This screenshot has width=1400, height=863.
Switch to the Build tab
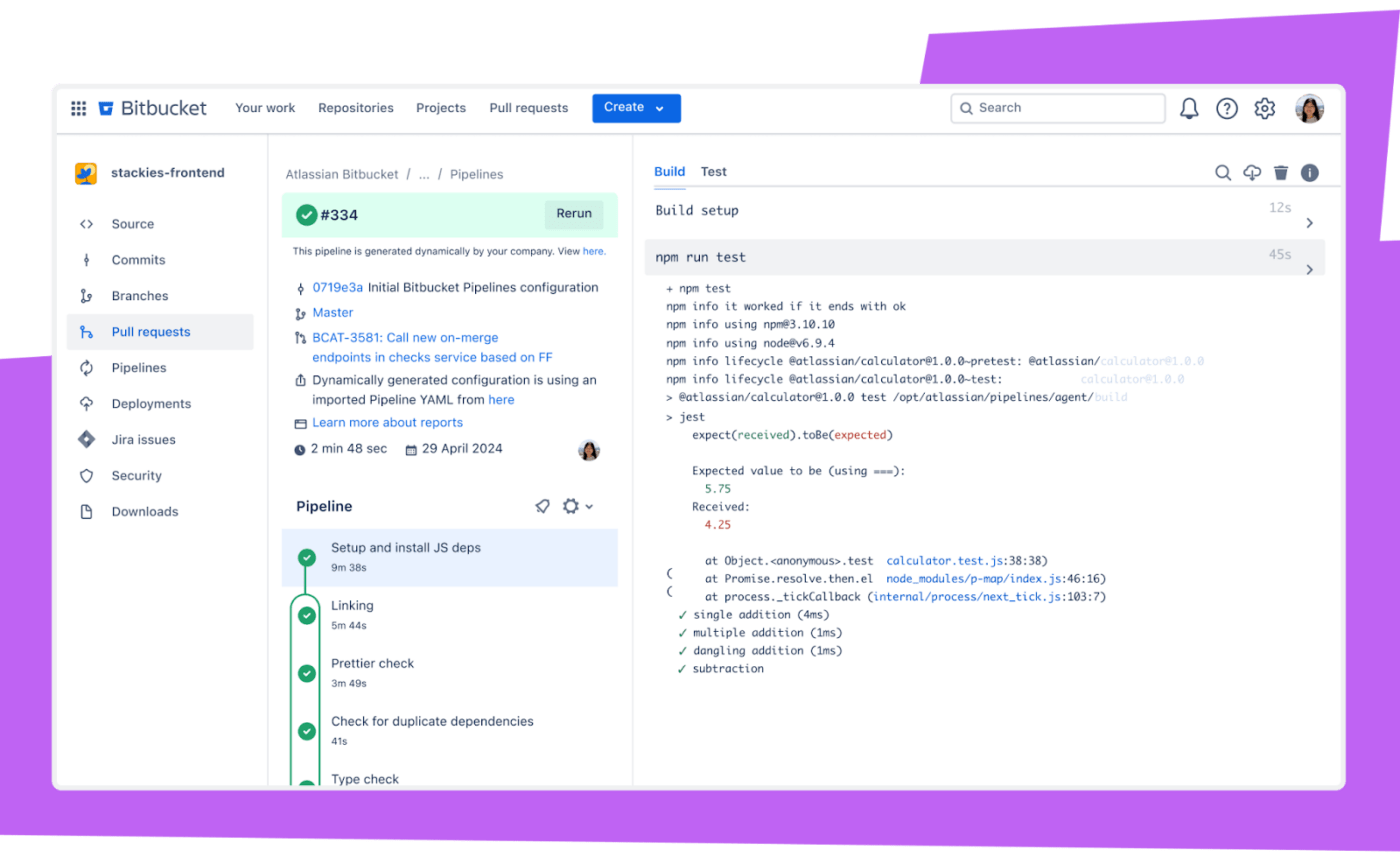[670, 172]
